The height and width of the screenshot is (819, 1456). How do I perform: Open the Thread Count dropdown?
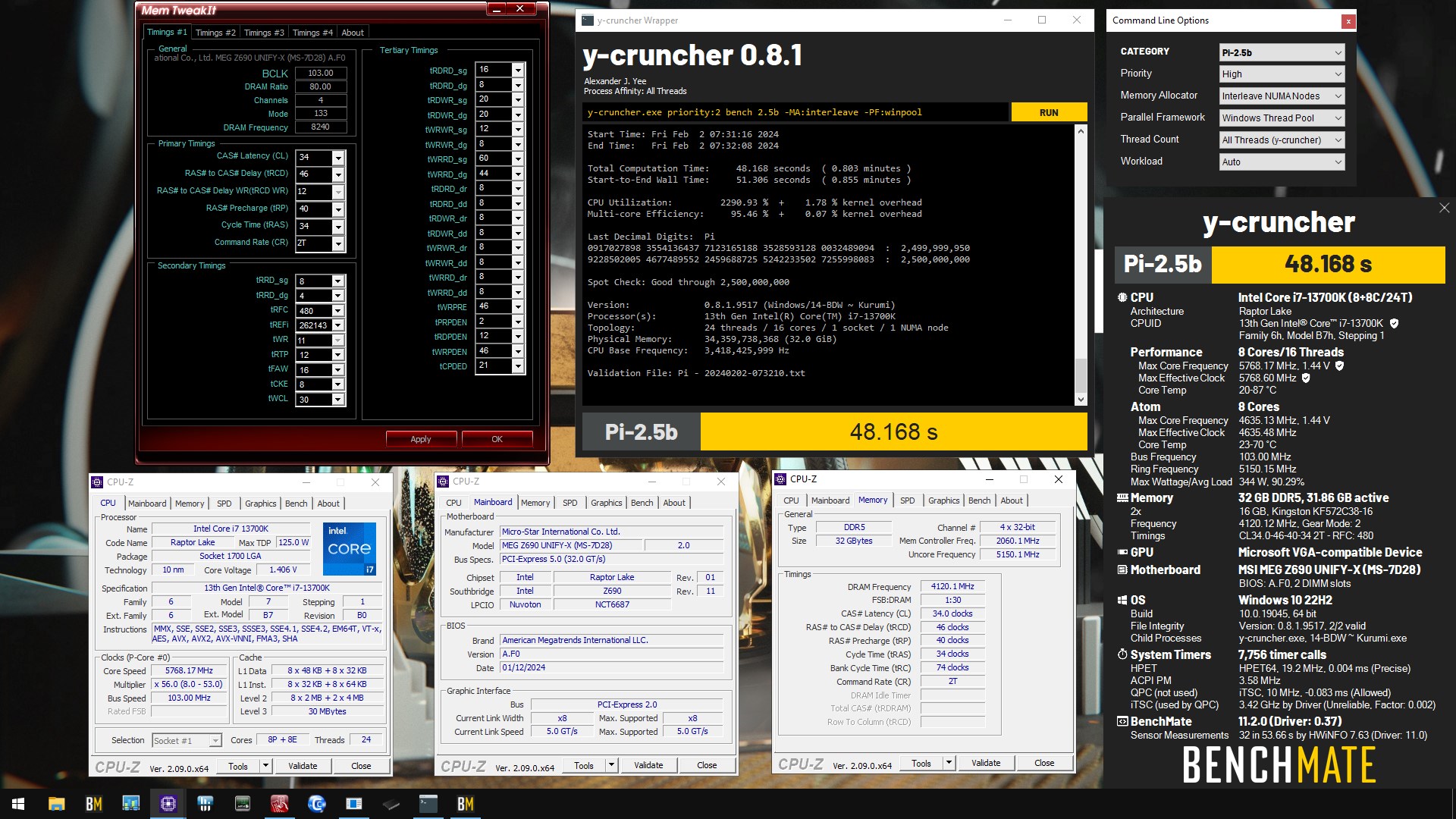(x=1282, y=140)
